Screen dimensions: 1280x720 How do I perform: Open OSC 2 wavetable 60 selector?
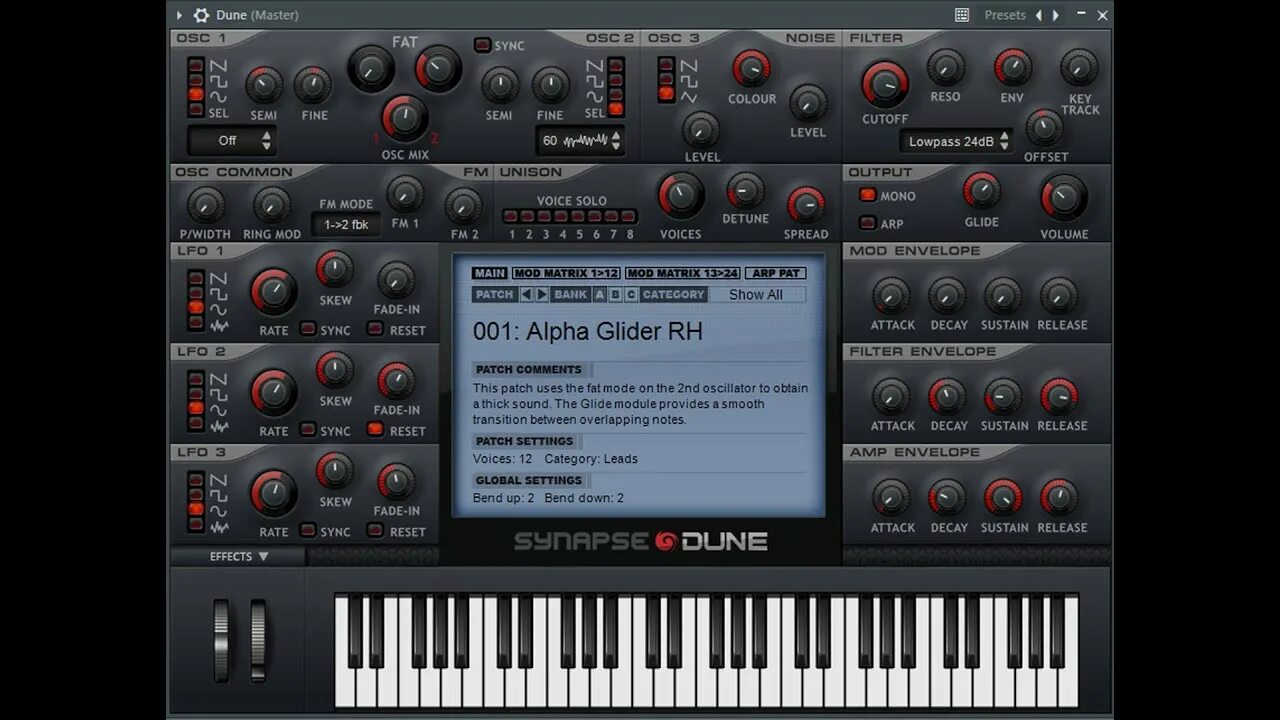pyautogui.click(x=581, y=141)
